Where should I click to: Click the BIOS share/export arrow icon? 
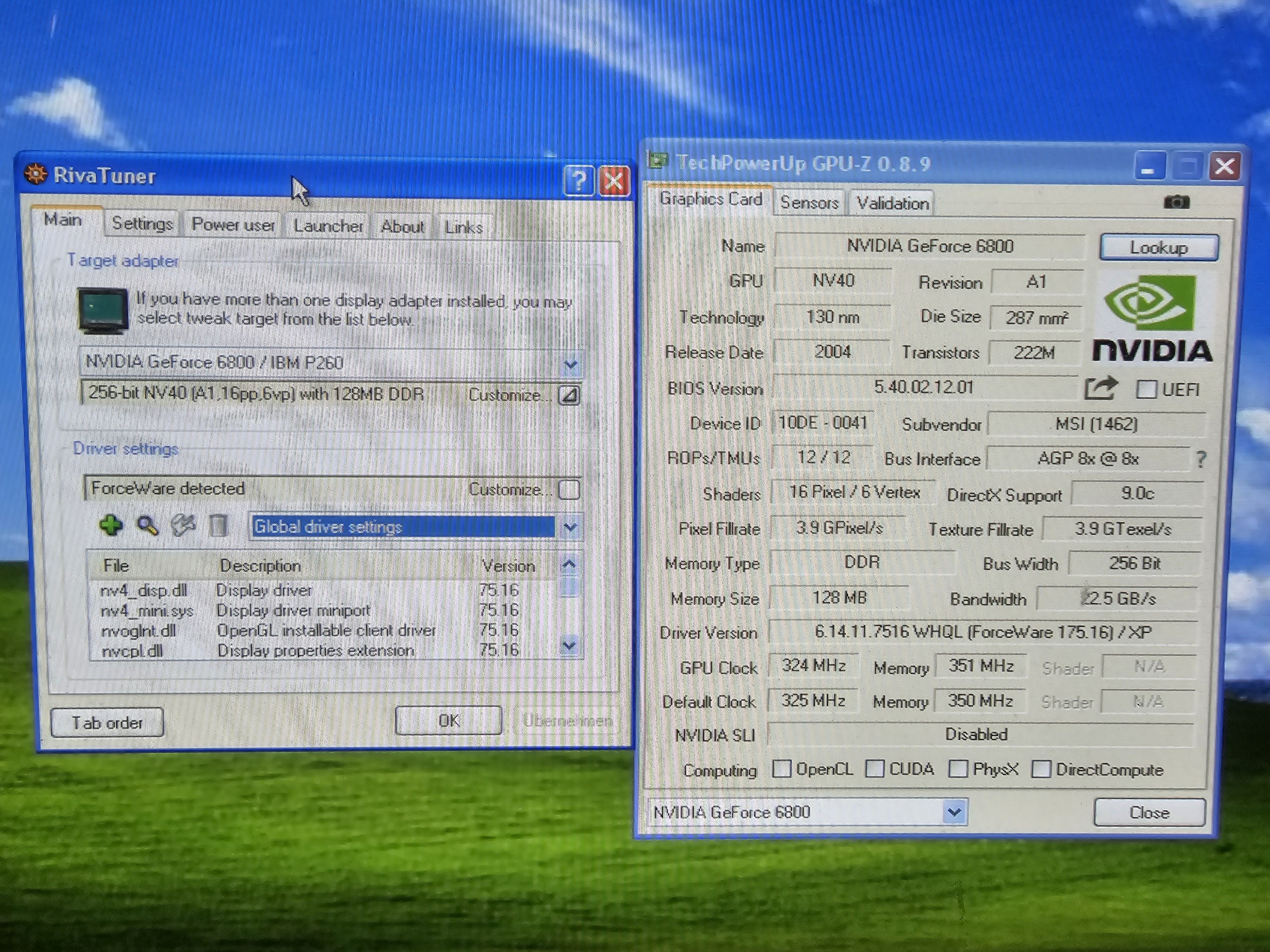[1100, 388]
